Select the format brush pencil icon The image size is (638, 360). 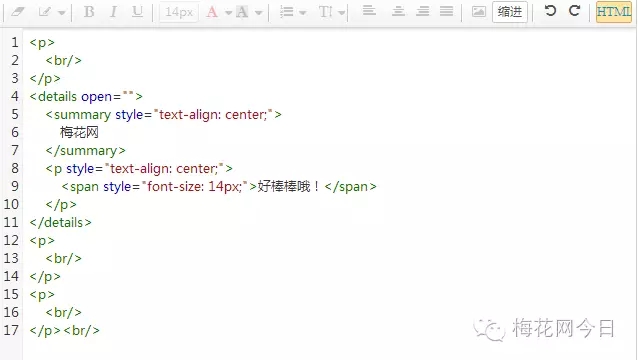[x=44, y=12]
